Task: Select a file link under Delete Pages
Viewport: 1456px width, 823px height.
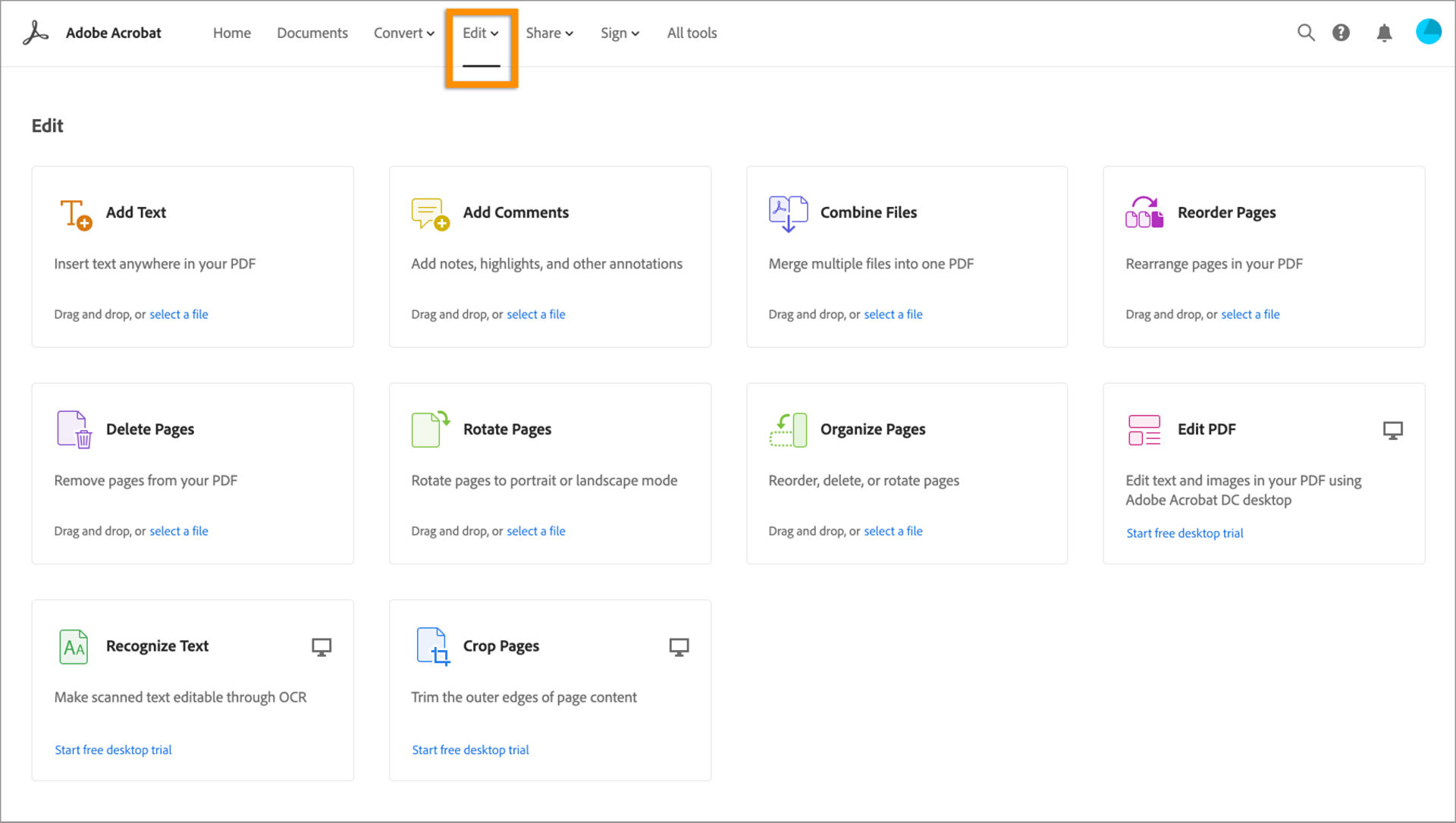Action: (179, 531)
